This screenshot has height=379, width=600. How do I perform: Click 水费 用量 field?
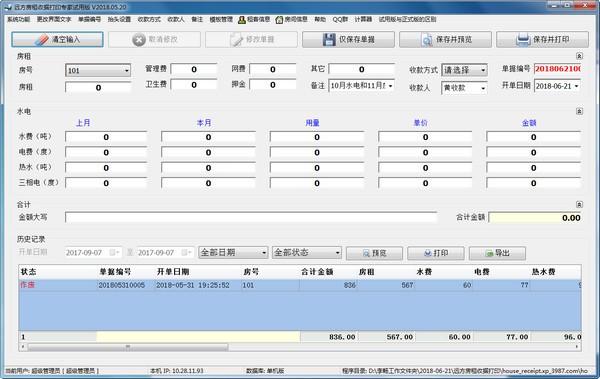pyautogui.click(x=317, y=137)
